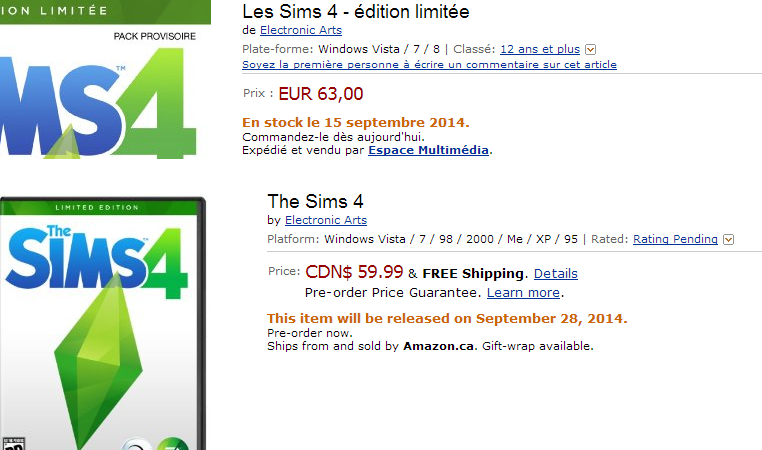Click Learn more about Price Guarantee

[x=523, y=293]
